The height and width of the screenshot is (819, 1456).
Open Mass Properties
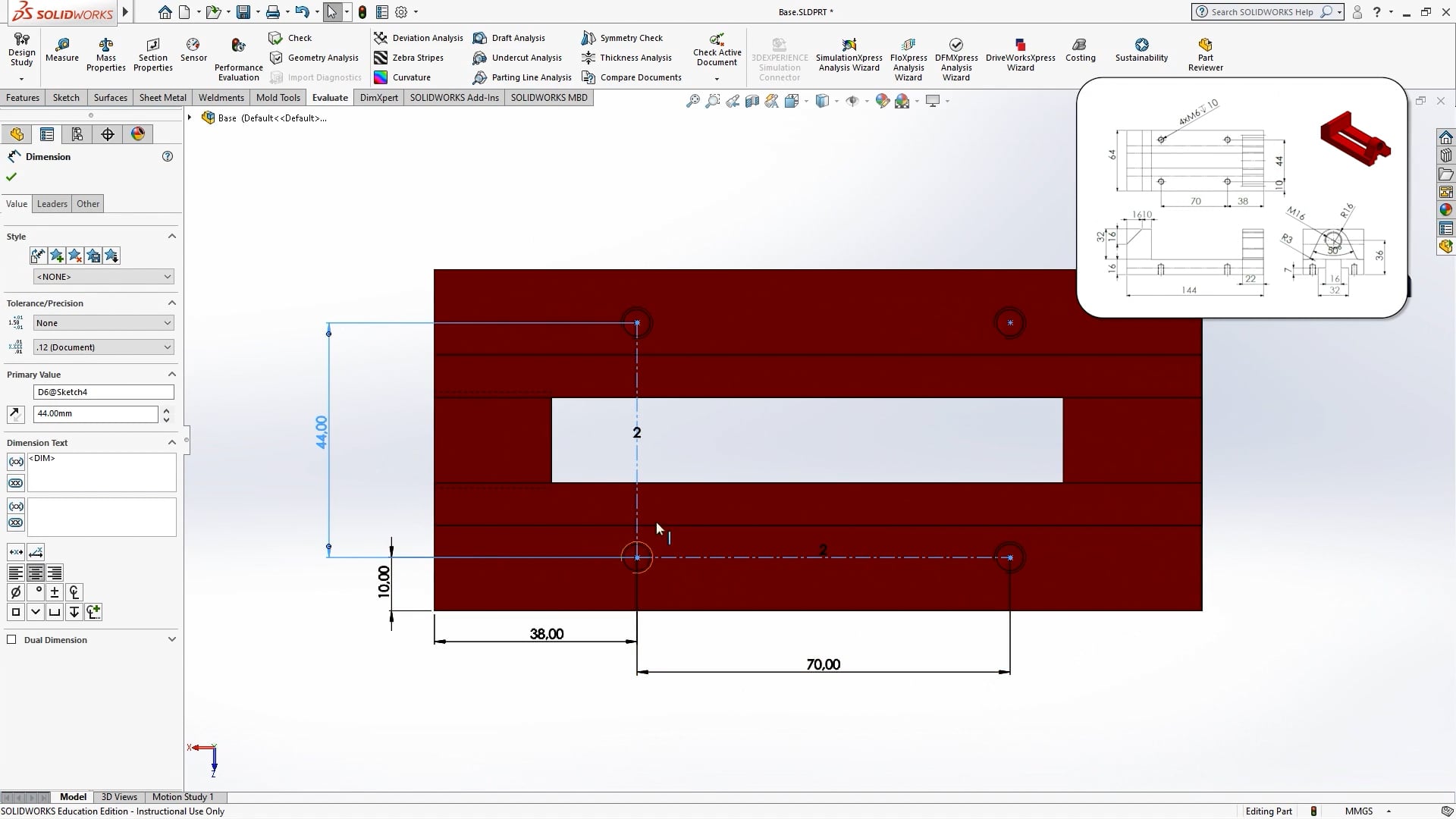(105, 52)
